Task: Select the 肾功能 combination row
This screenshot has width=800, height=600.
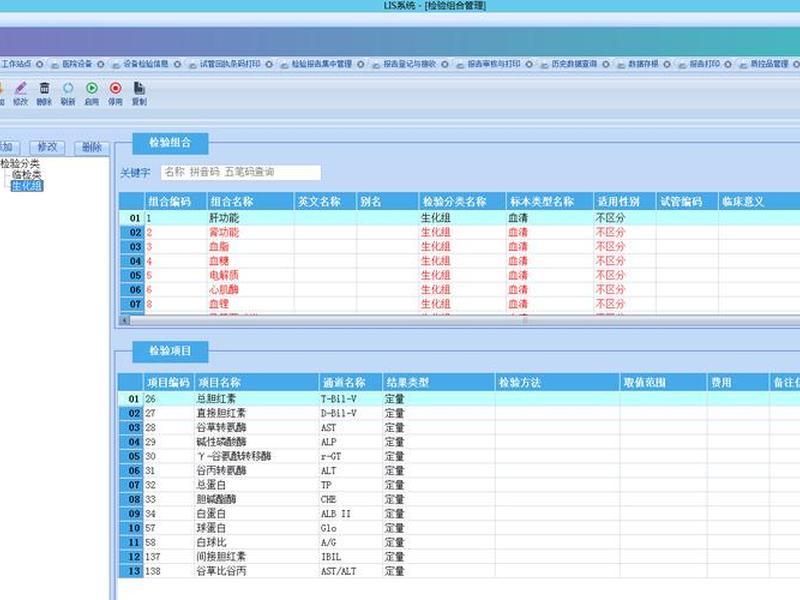Action: click(459, 232)
